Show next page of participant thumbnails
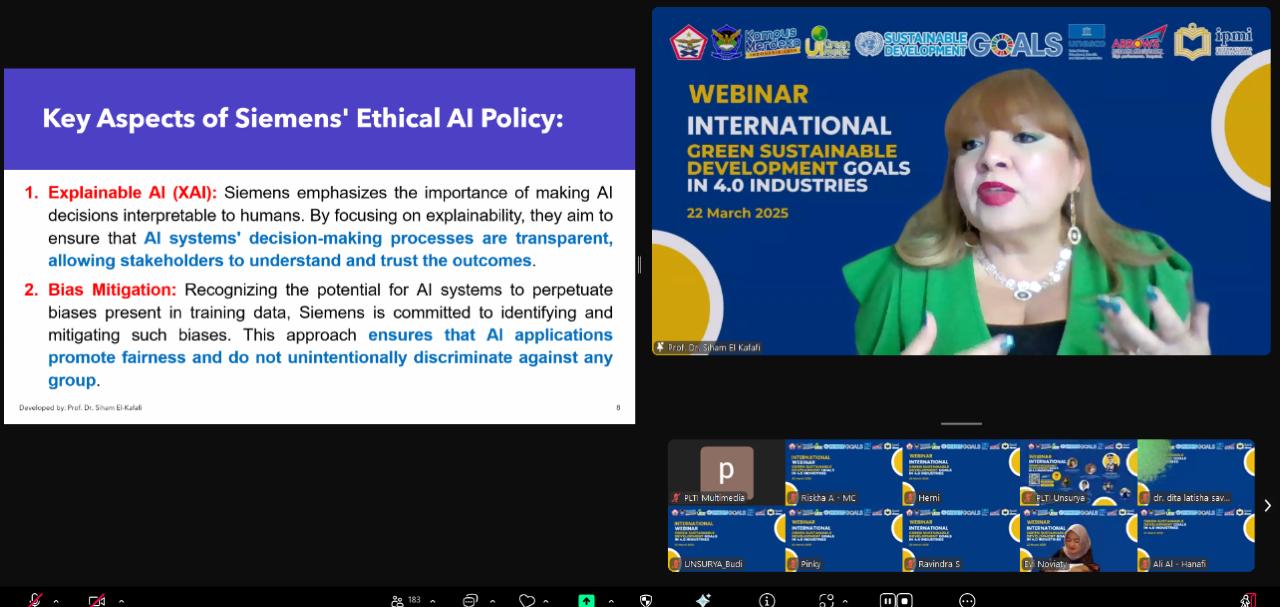 (x=1267, y=506)
